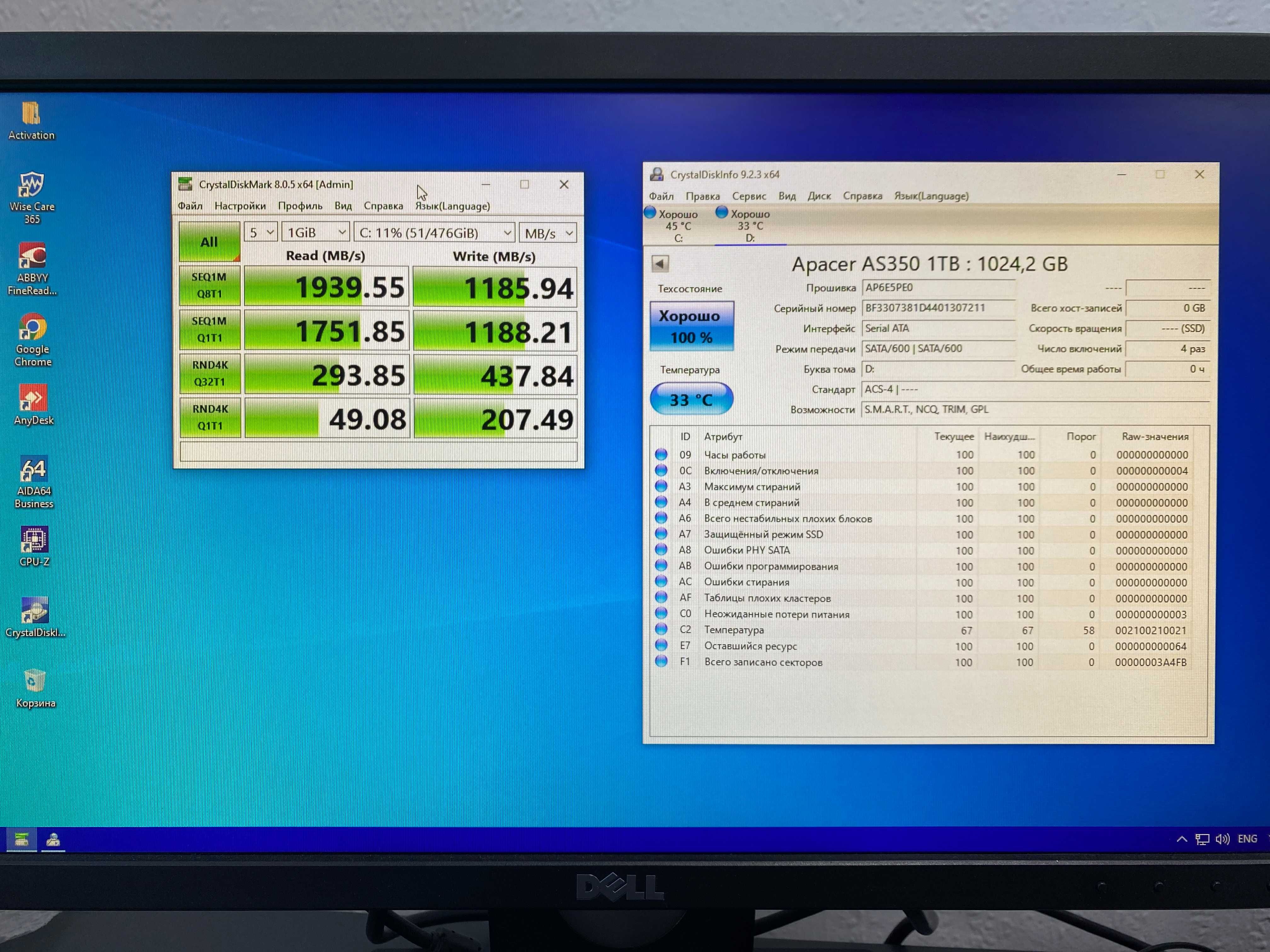1270x952 pixels.
Task: Start all tests with the All button
Action: (209, 241)
